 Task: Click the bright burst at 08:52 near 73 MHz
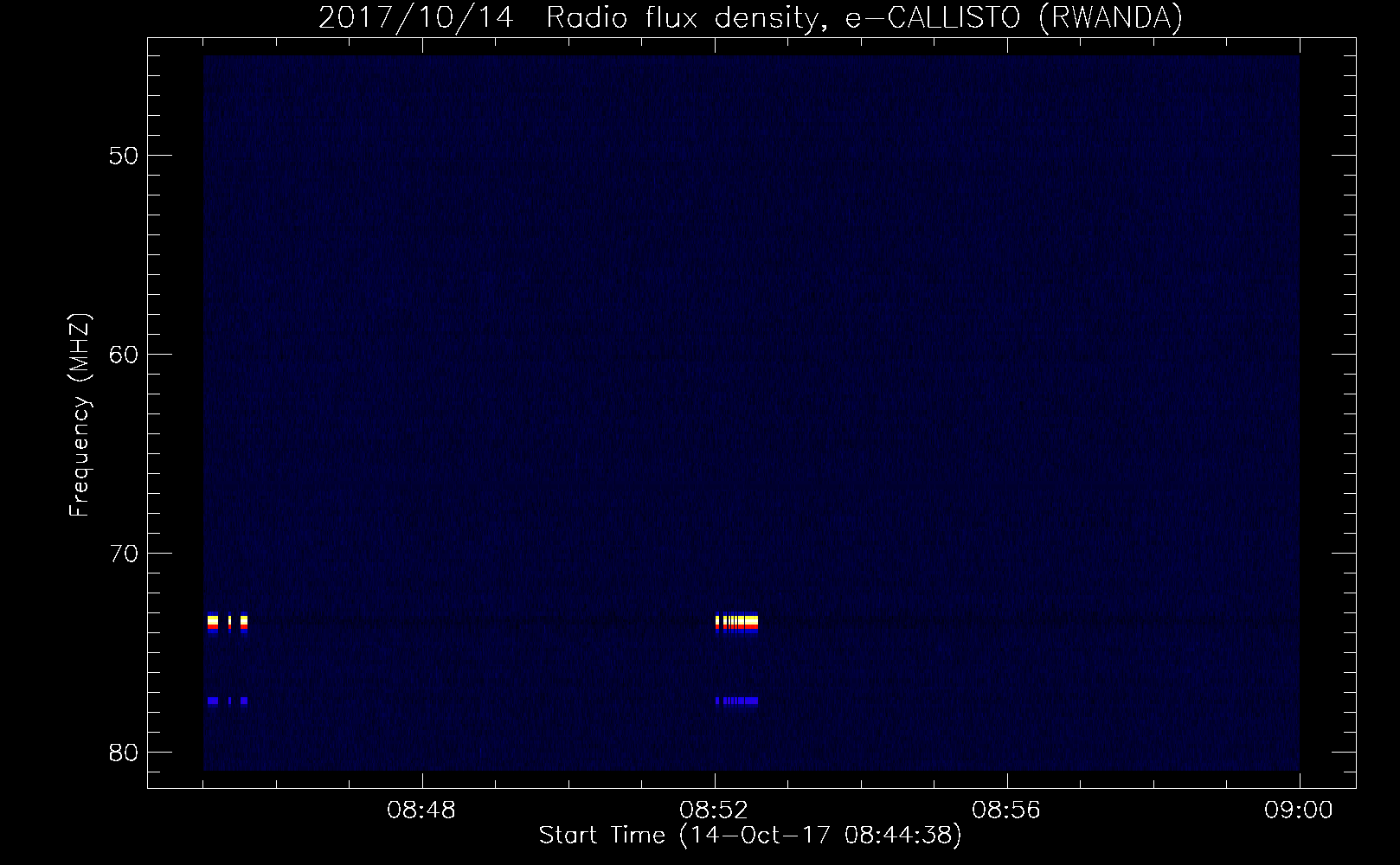[736, 625]
